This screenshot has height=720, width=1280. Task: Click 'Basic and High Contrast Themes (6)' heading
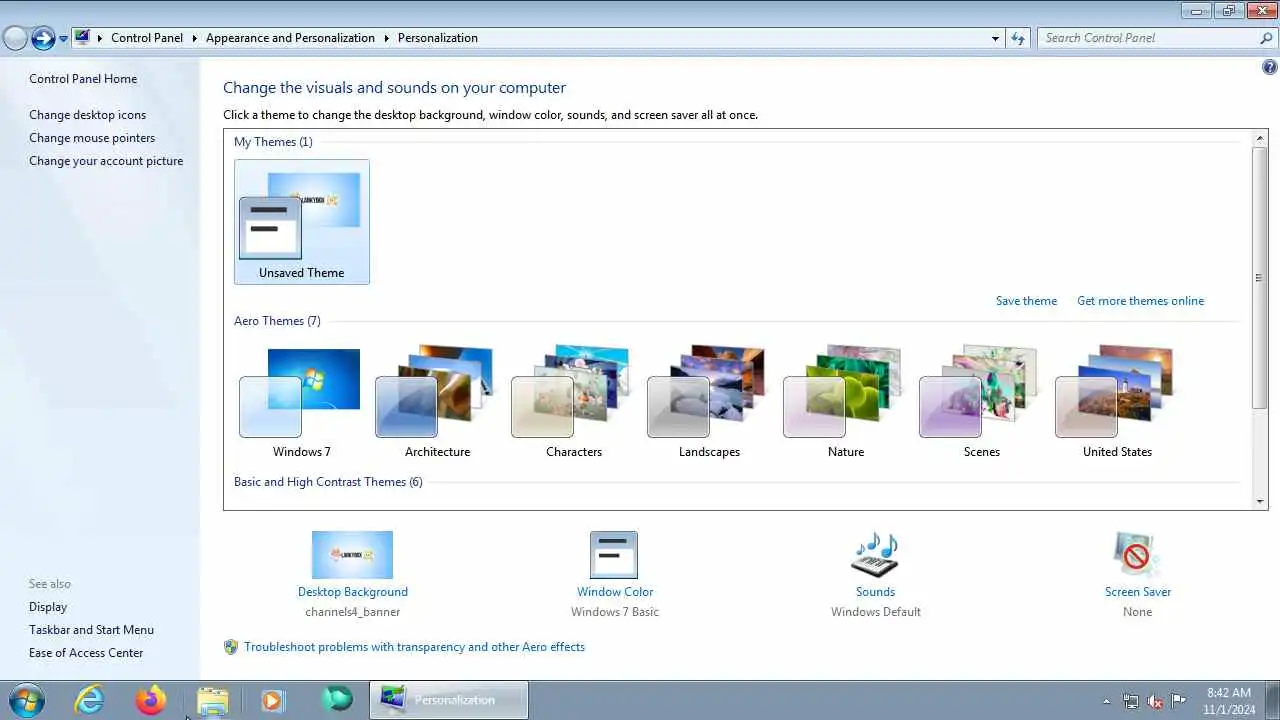(328, 482)
